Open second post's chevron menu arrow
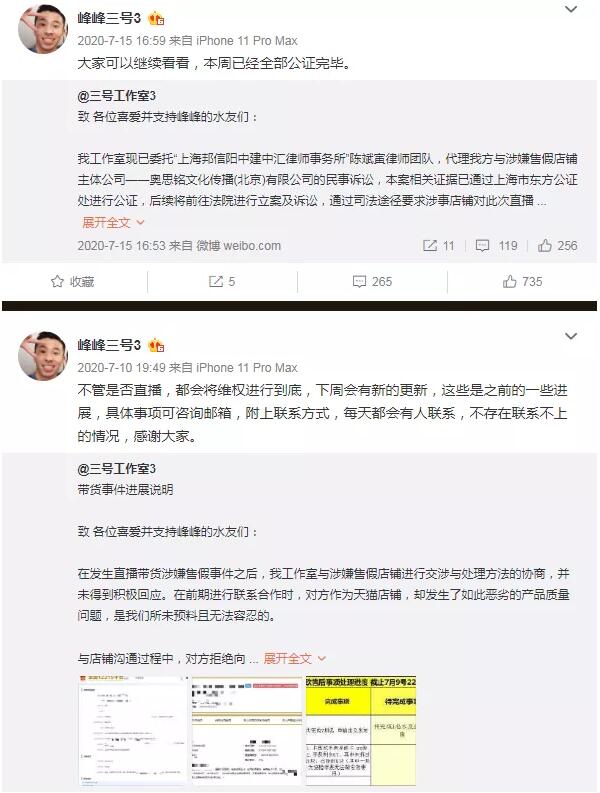Viewport: 600px width, 793px height. tap(571, 336)
